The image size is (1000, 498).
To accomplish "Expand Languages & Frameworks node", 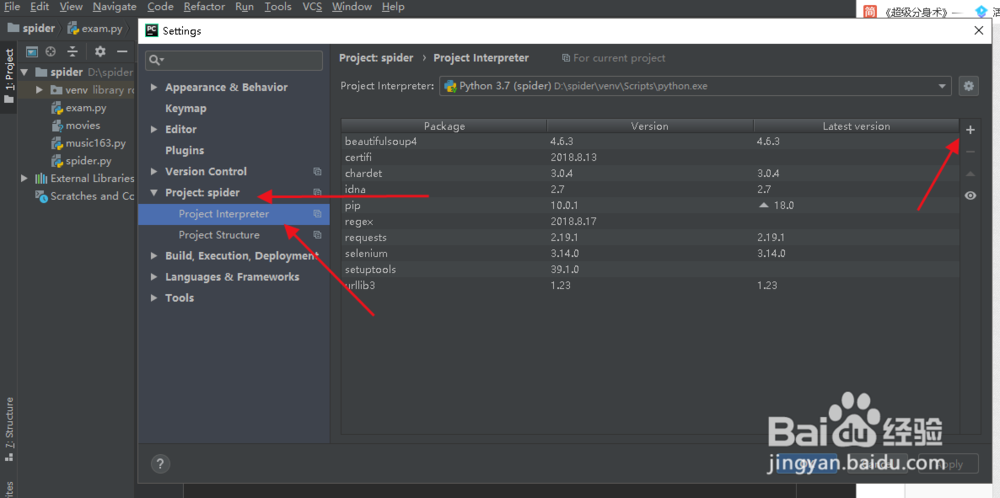I will 154,277.
